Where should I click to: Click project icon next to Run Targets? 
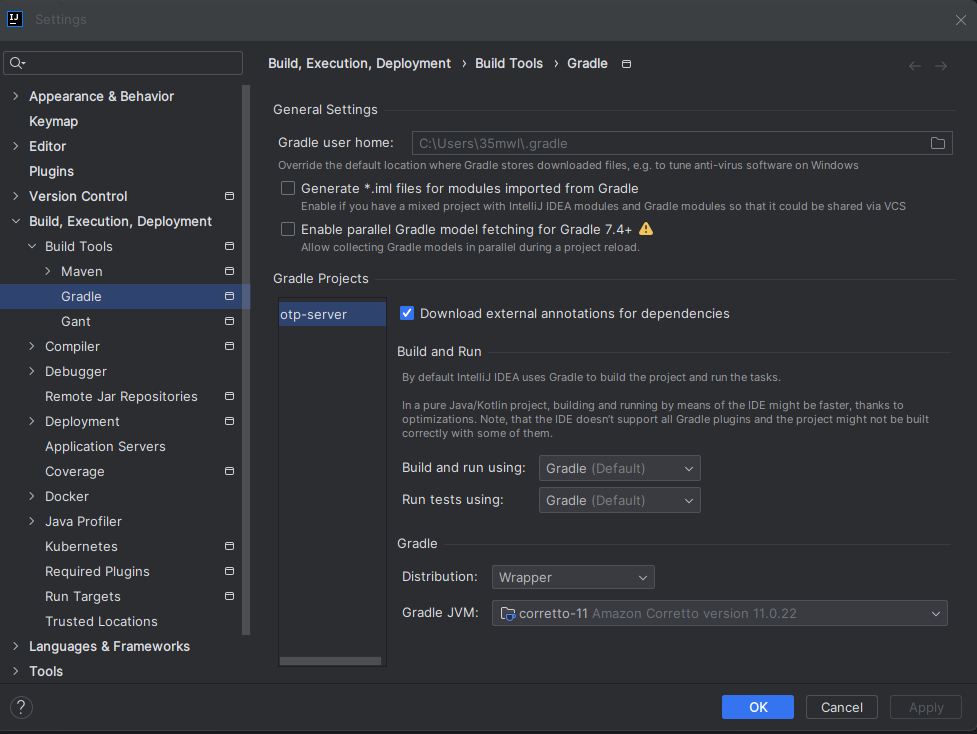pyautogui.click(x=229, y=596)
